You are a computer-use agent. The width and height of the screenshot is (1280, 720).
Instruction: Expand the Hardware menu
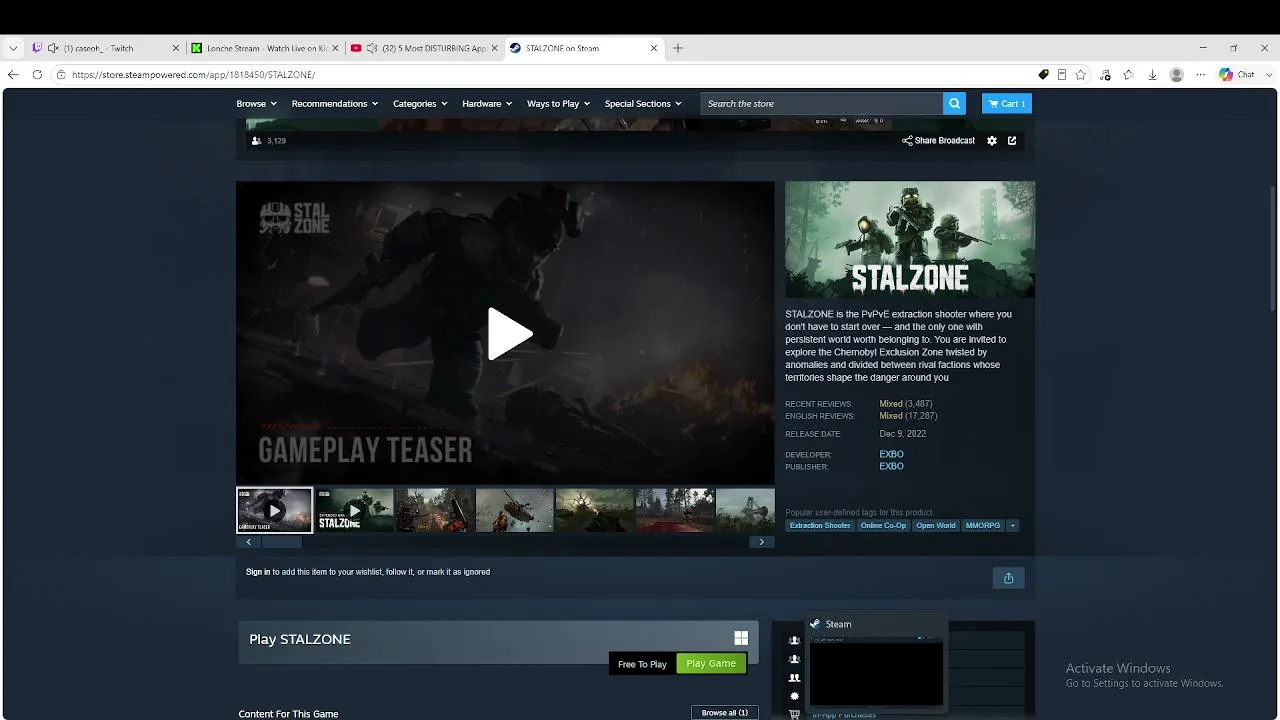tap(487, 103)
